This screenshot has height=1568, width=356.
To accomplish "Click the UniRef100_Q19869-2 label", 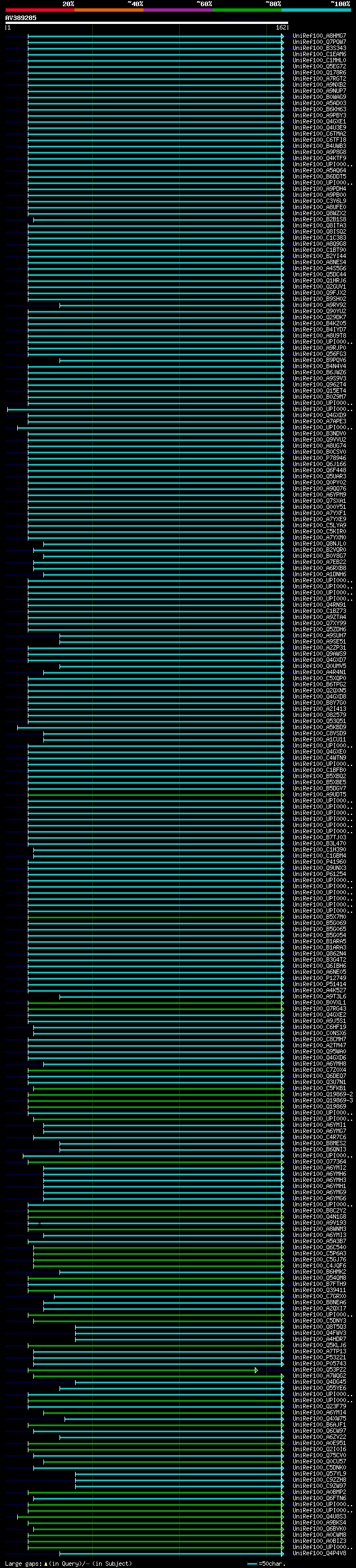I will pyautogui.click(x=323, y=1095).
